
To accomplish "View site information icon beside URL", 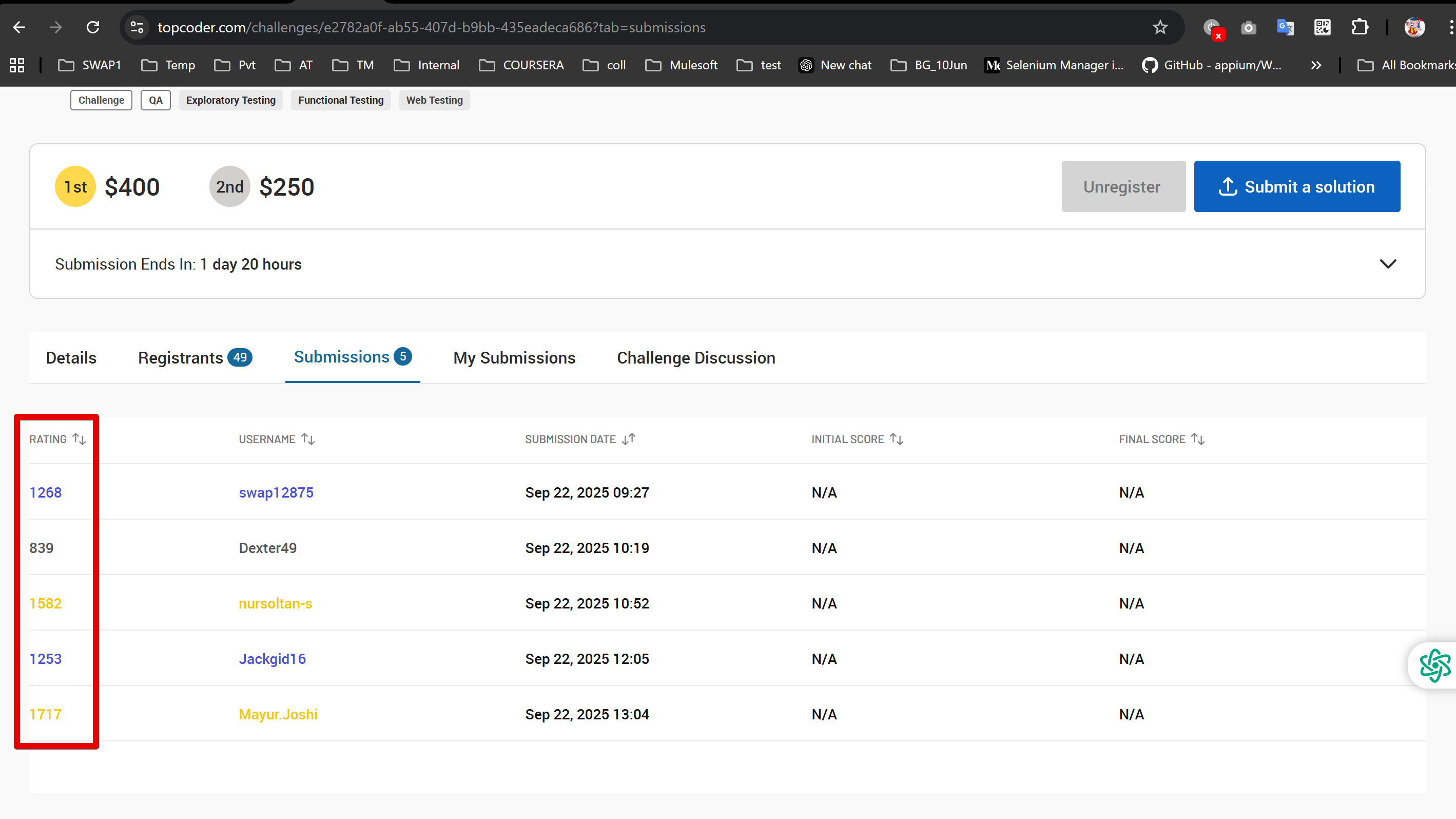I will tap(137, 27).
